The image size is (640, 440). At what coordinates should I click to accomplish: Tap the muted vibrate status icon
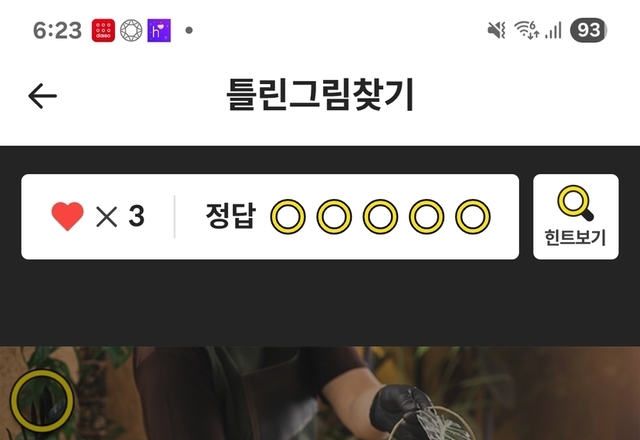(497, 30)
